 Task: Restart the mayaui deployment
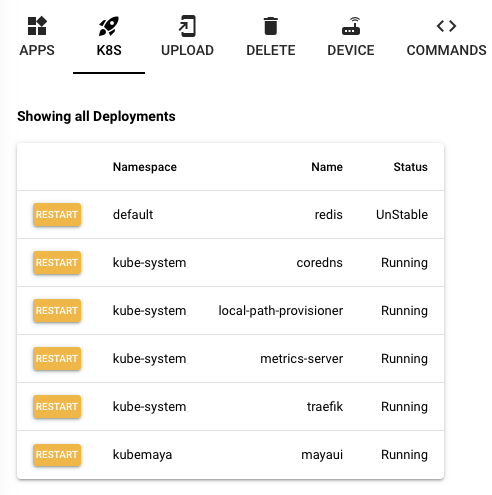[57, 455]
